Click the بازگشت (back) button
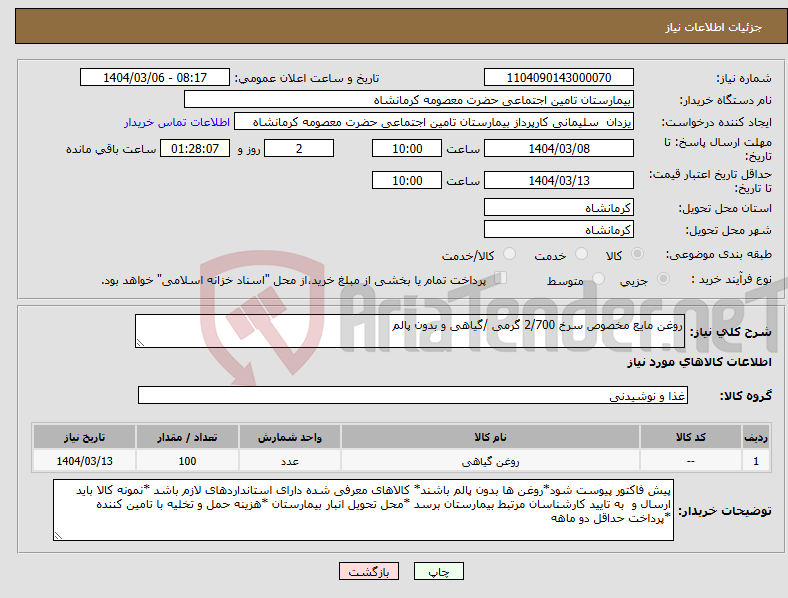 pyautogui.click(x=369, y=571)
